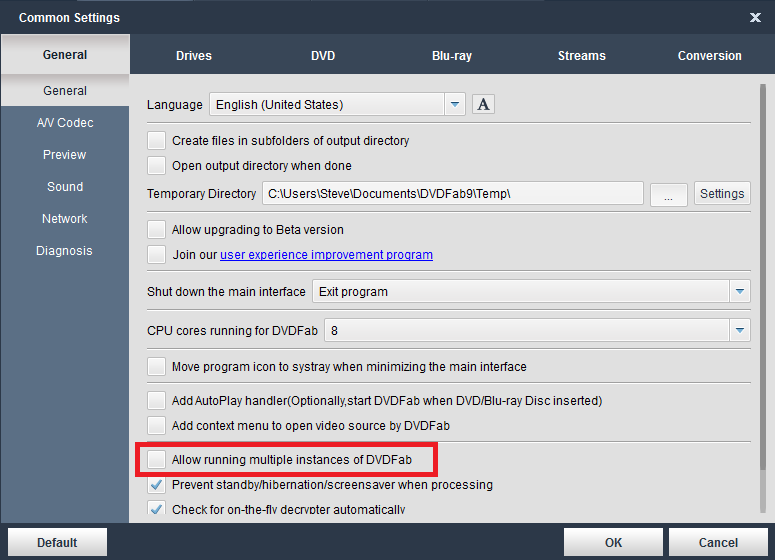Select A/V Codec in the sidebar
The width and height of the screenshot is (775, 560).
(x=65, y=123)
